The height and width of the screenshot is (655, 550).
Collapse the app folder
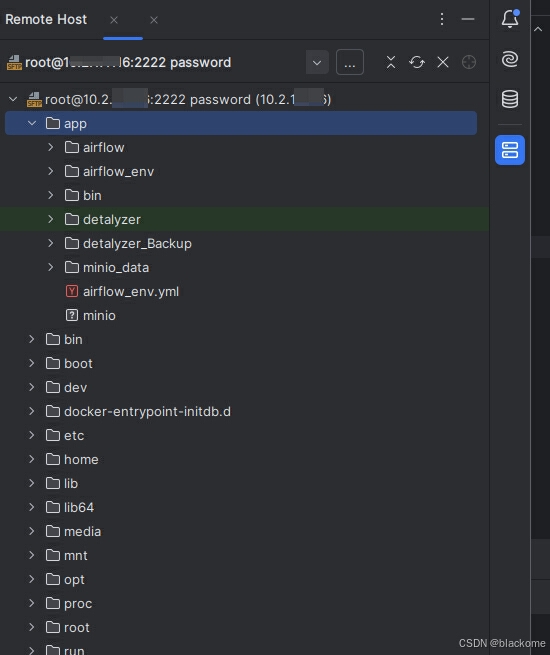pos(32,123)
